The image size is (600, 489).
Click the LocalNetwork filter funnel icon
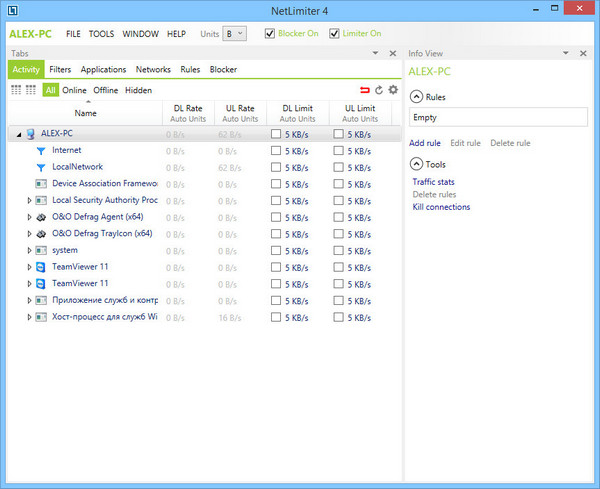tap(41, 167)
